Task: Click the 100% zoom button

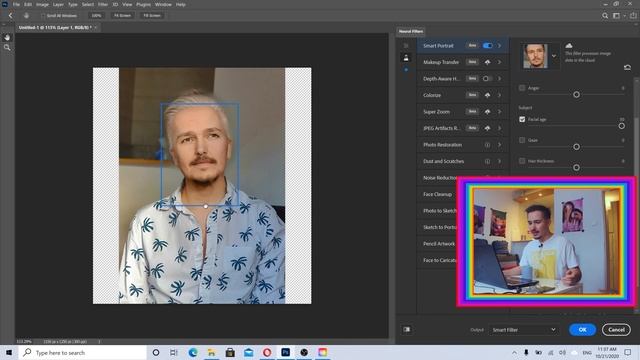Action: (x=96, y=16)
